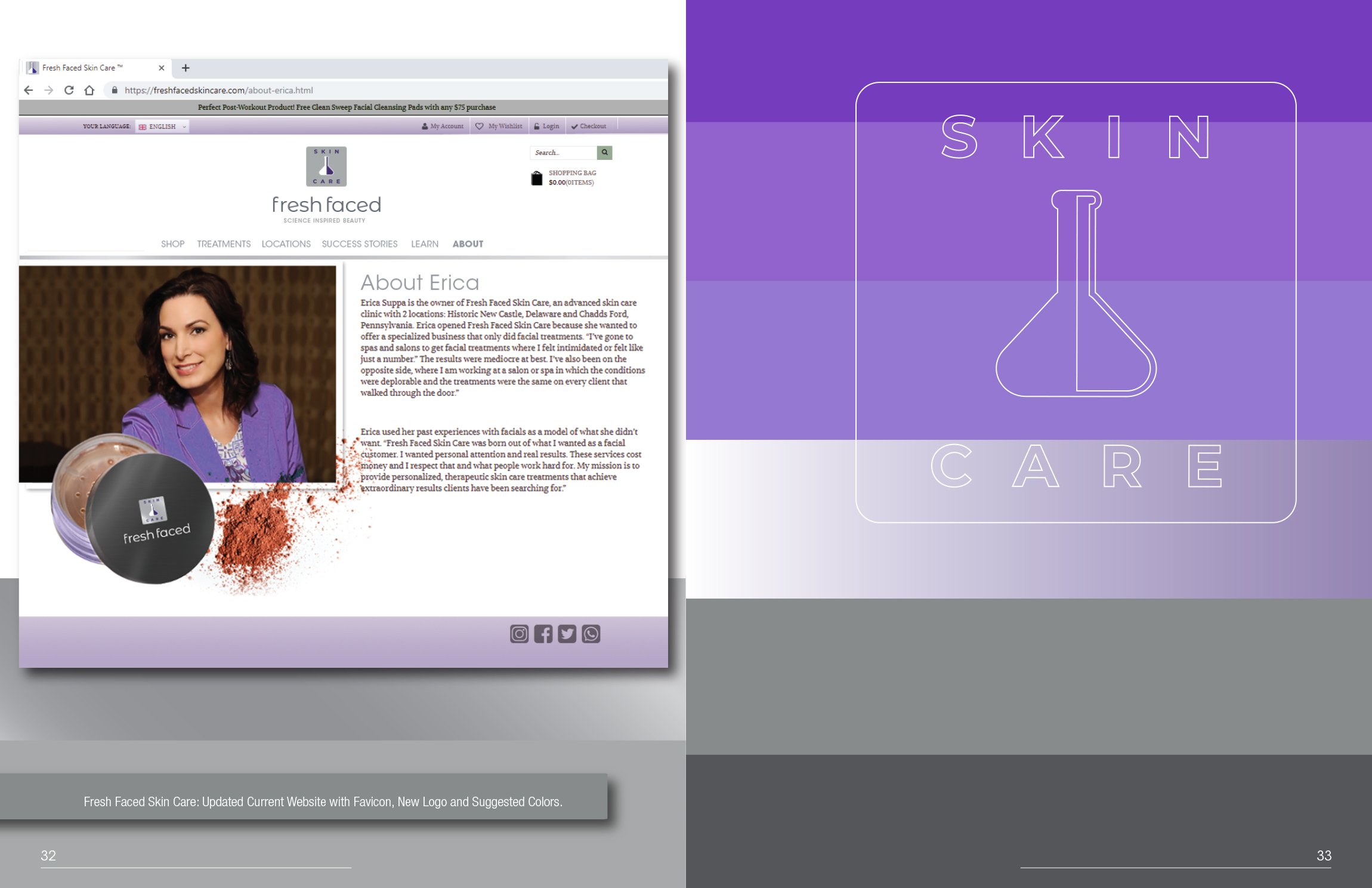This screenshot has width=1372, height=888.
Task: Open the Facebook icon in footer
Action: point(543,634)
